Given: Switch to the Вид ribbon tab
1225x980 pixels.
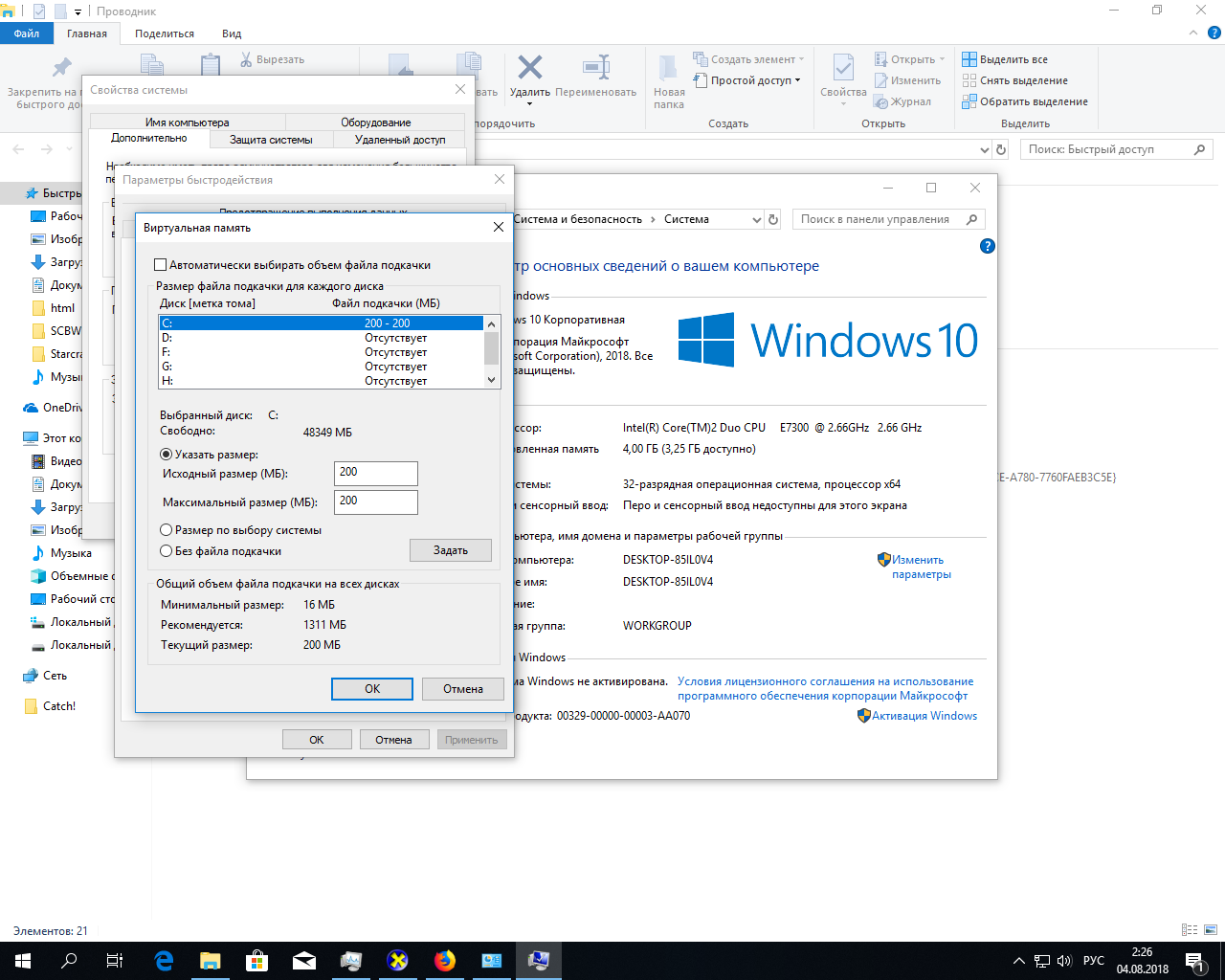Looking at the screenshot, I should 232,33.
